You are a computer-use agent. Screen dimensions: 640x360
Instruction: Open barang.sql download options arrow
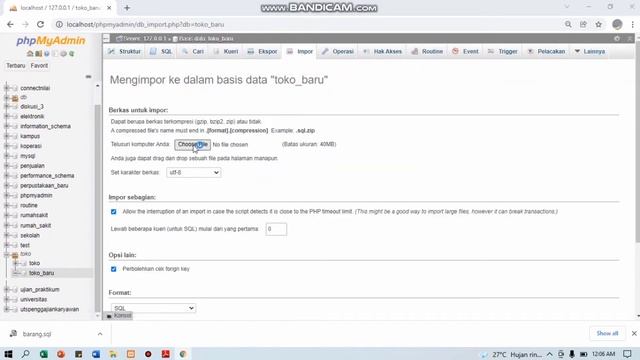[x=100, y=334]
